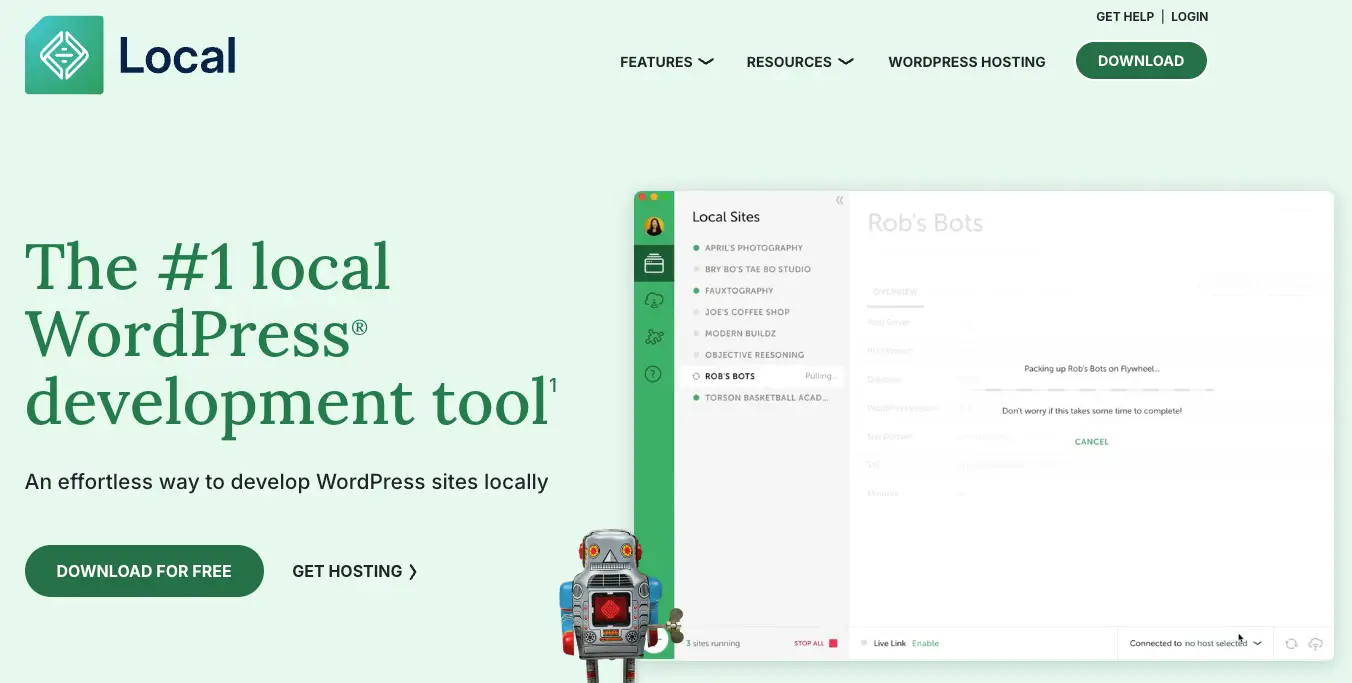Screen dimensions: 1352x683
Task: Select JOE'S COFFEE SHOP from the site list
Action: click(745, 311)
